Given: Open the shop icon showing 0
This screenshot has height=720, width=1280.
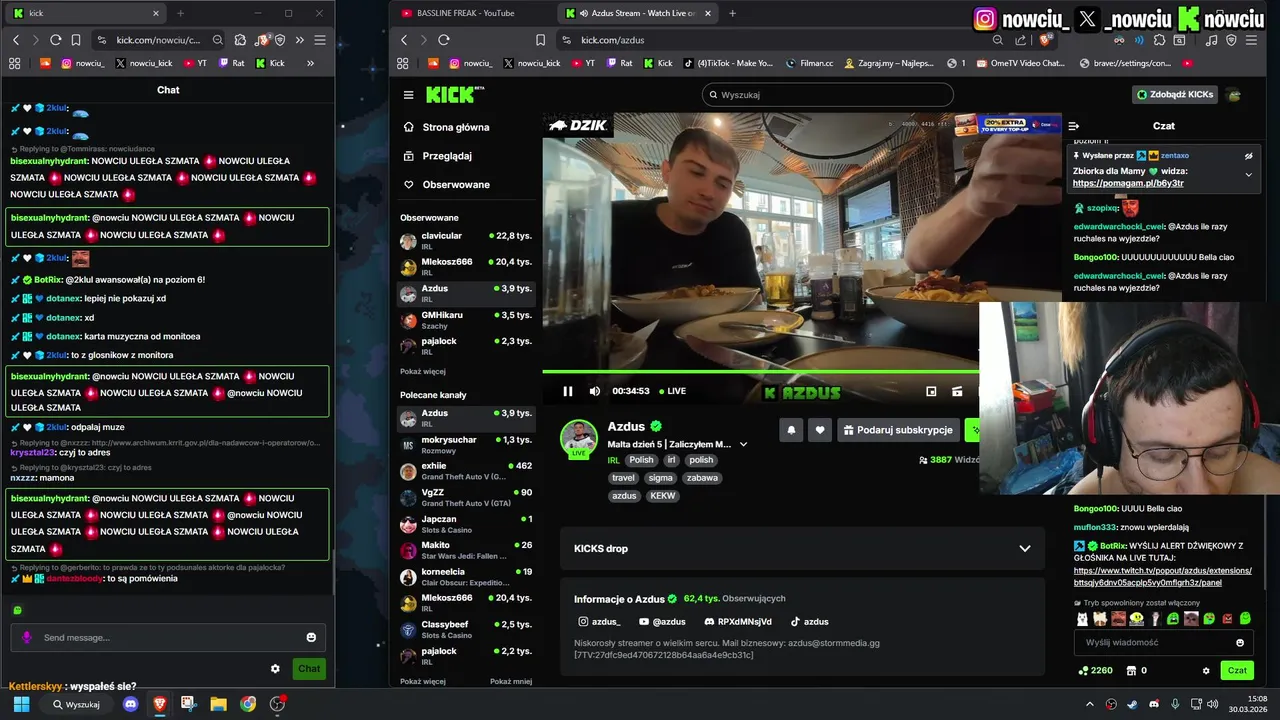Looking at the screenshot, I should click(x=1136, y=670).
